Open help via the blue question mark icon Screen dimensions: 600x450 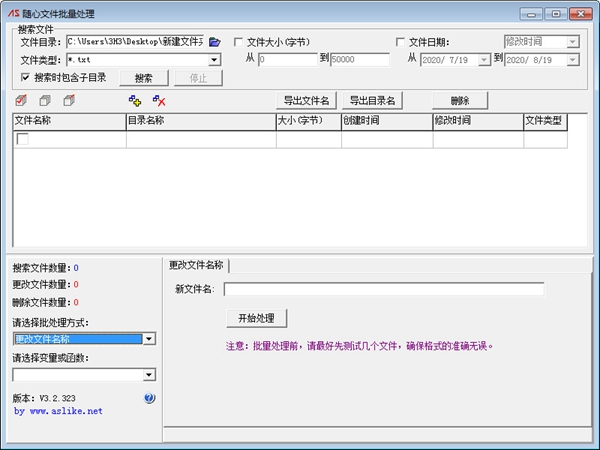pos(150,398)
